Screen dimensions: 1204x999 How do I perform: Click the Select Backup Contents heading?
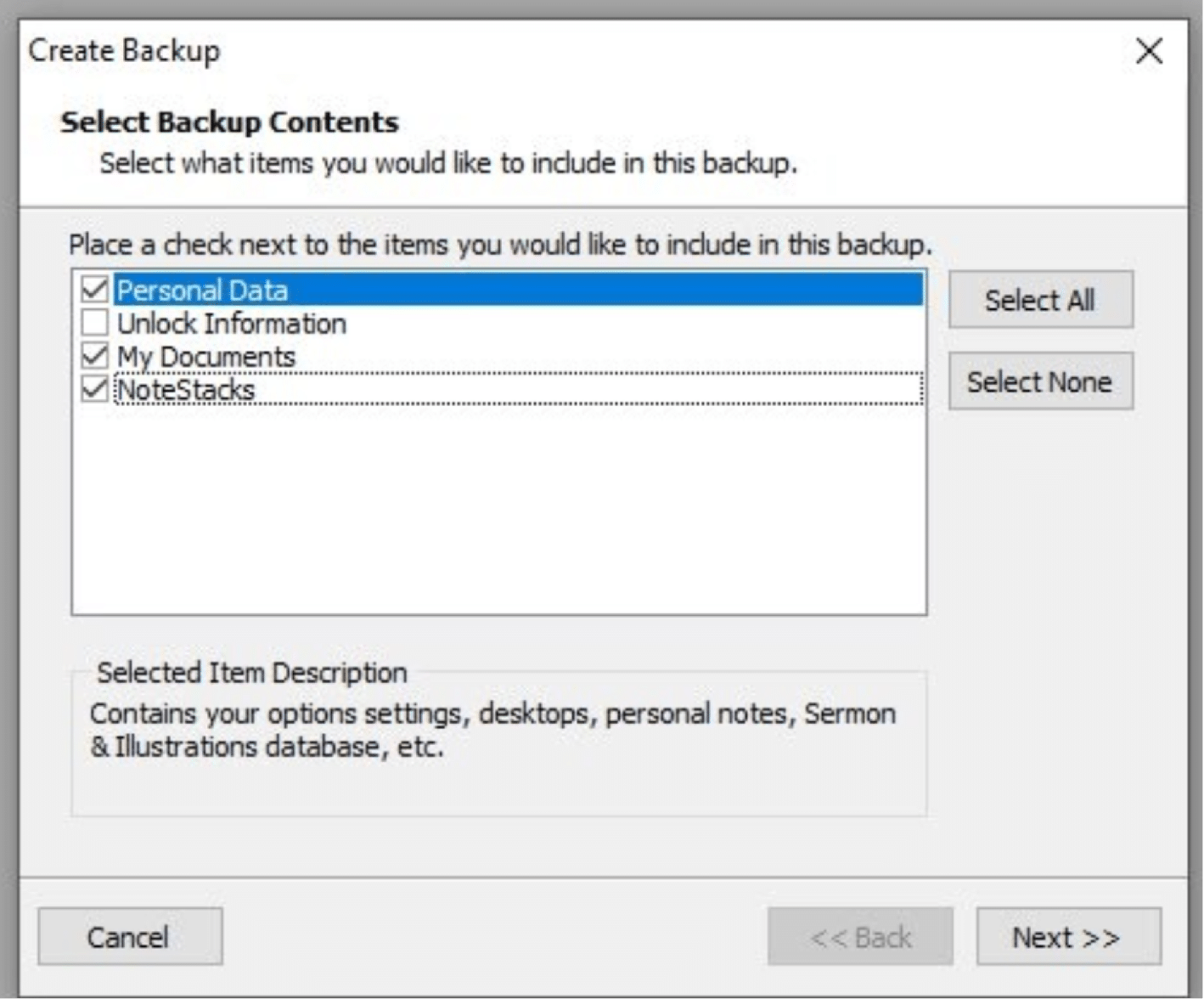(x=229, y=122)
